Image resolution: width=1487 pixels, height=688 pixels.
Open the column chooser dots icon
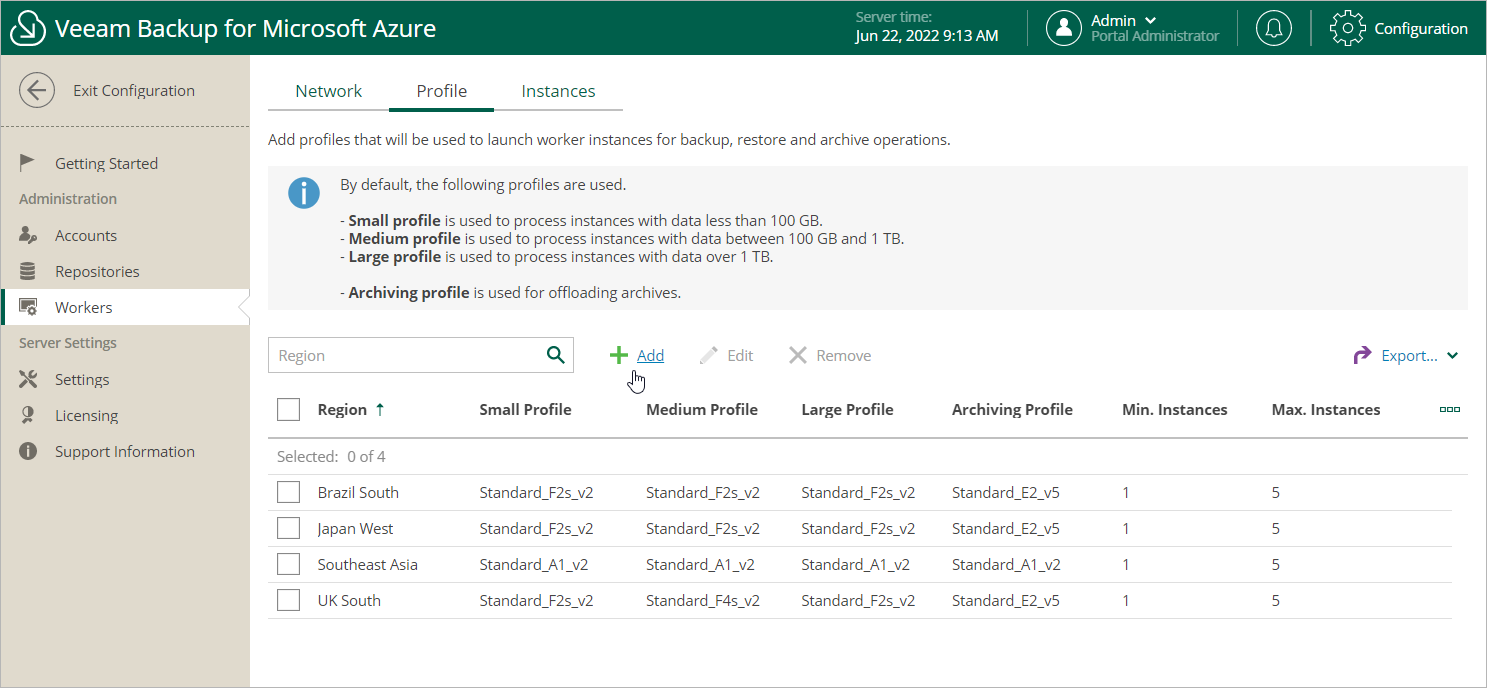[1449, 409]
